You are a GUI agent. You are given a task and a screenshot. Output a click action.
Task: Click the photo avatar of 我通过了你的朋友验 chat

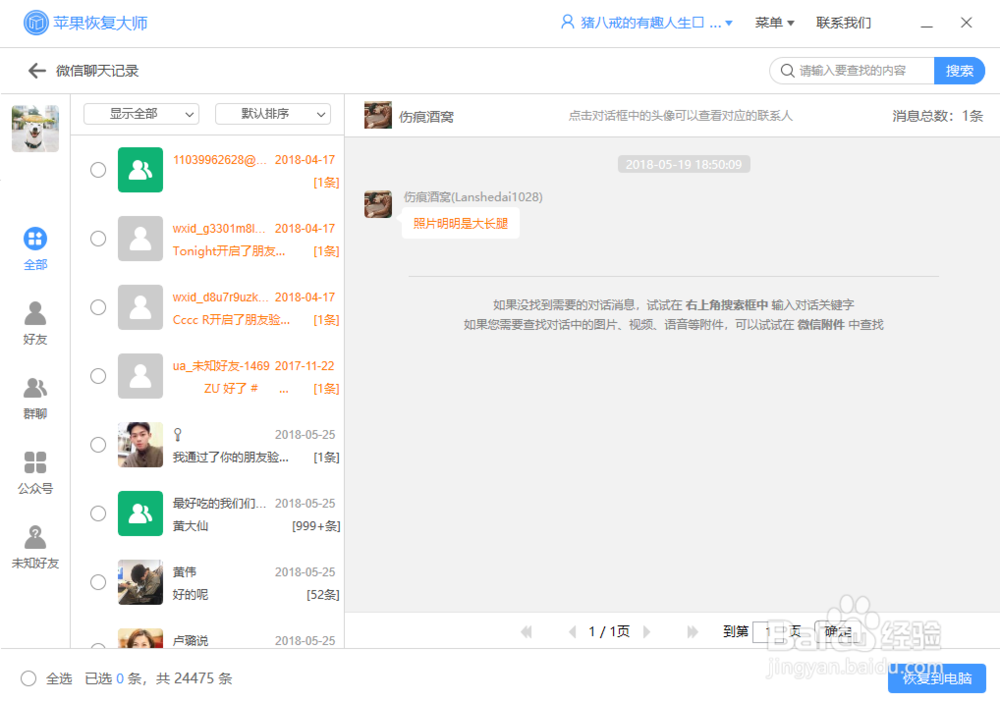click(x=140, y=444)
